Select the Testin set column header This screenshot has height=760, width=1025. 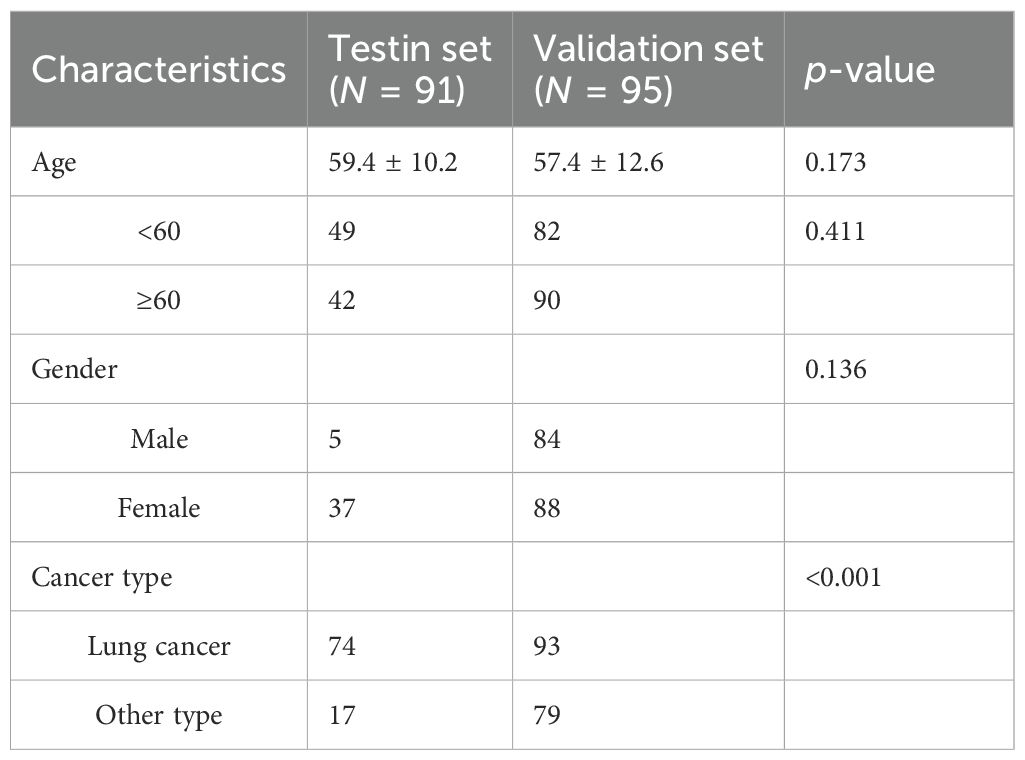tap(411, 69)
